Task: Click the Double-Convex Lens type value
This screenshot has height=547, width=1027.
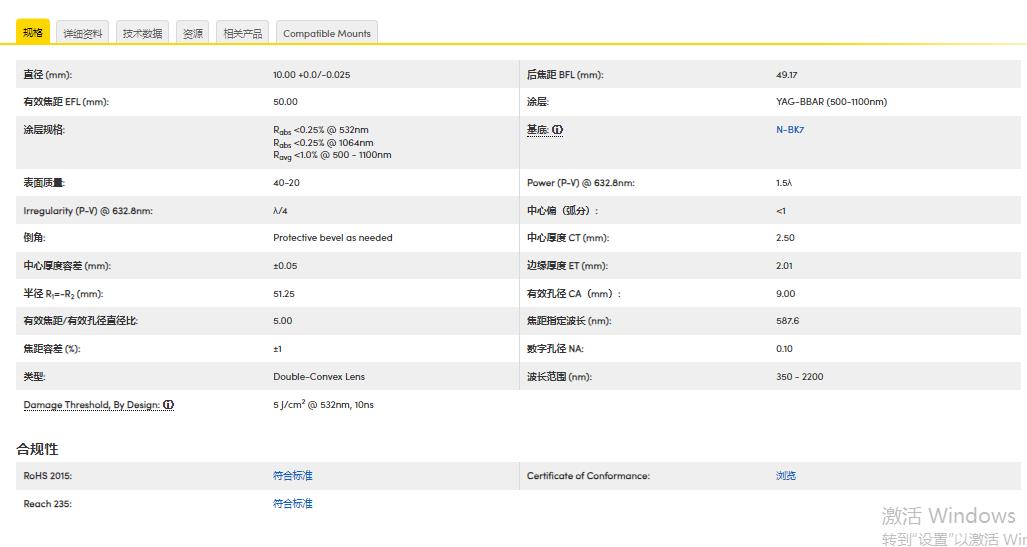Action: [x=319, y=377]
